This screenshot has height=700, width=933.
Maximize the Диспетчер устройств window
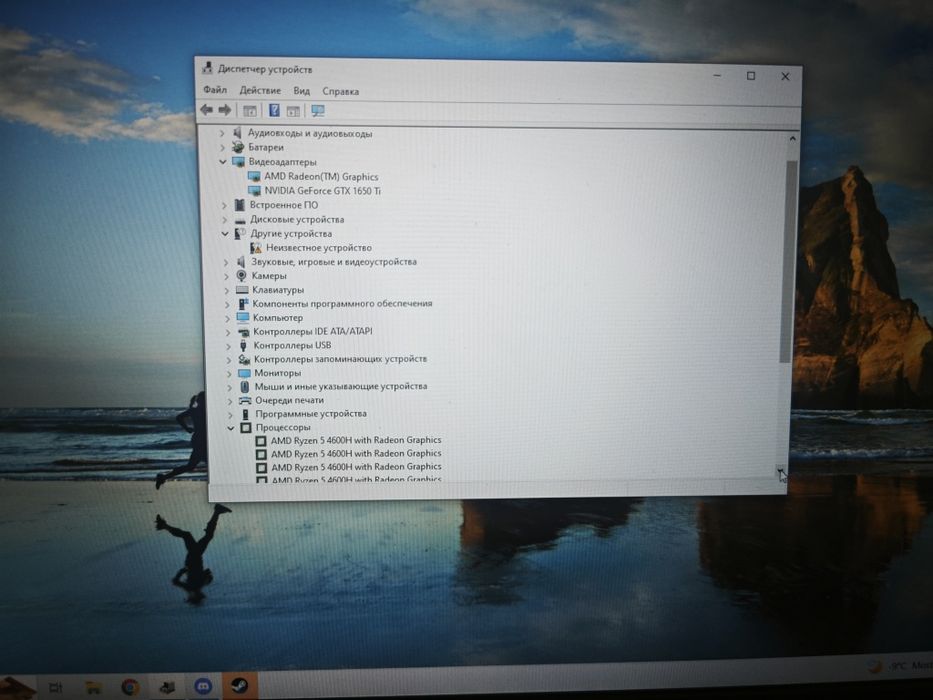751,76
